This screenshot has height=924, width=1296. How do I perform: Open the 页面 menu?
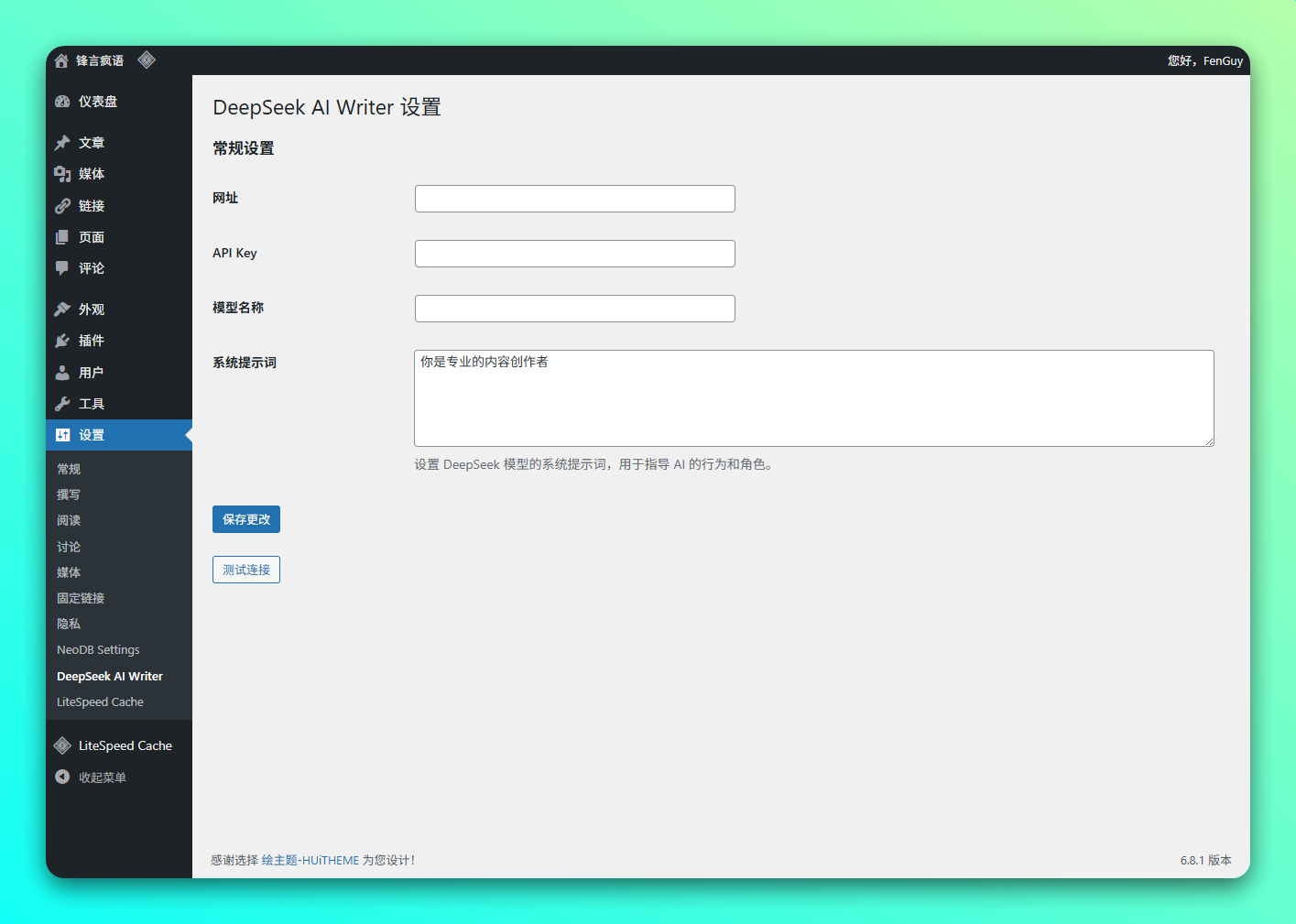tap(119, 237)
